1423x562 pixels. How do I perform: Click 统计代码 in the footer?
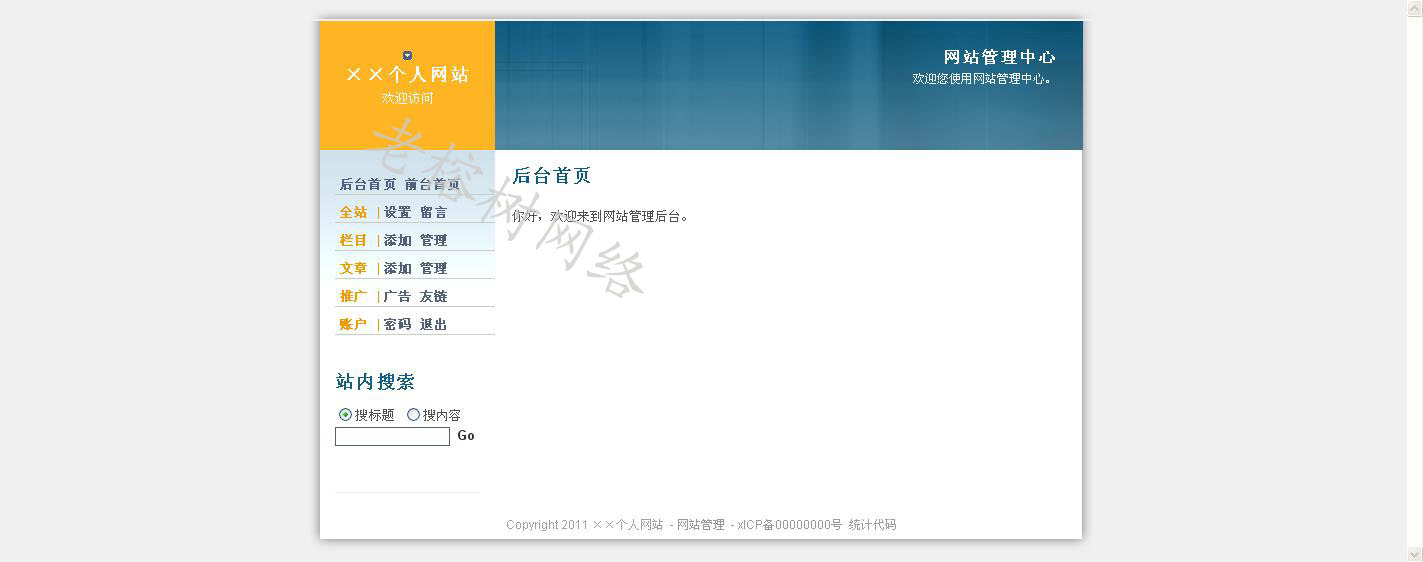(873, 525)
